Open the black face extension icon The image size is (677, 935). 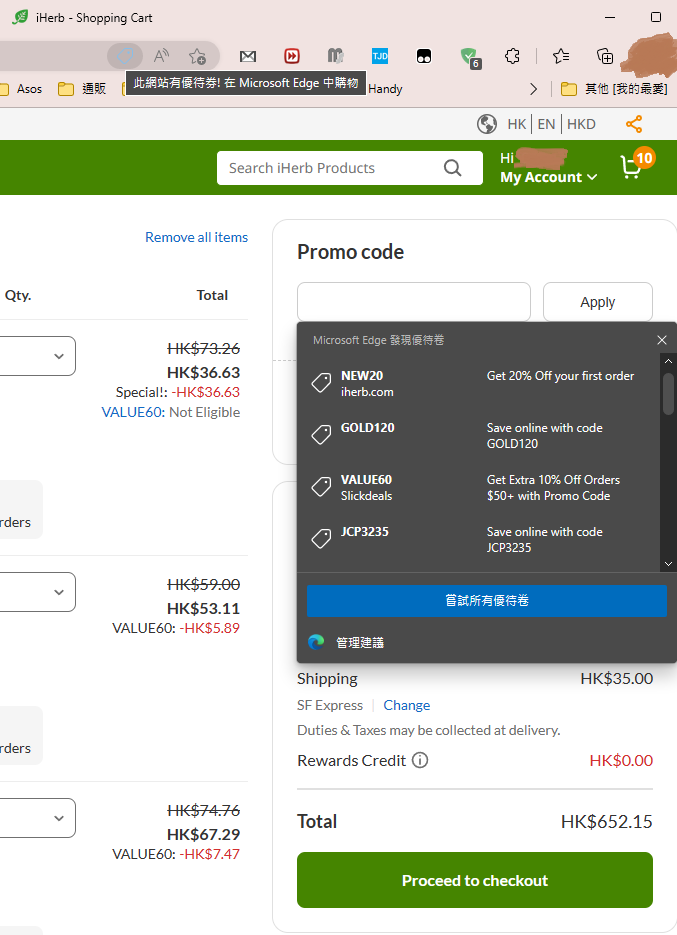423,56
